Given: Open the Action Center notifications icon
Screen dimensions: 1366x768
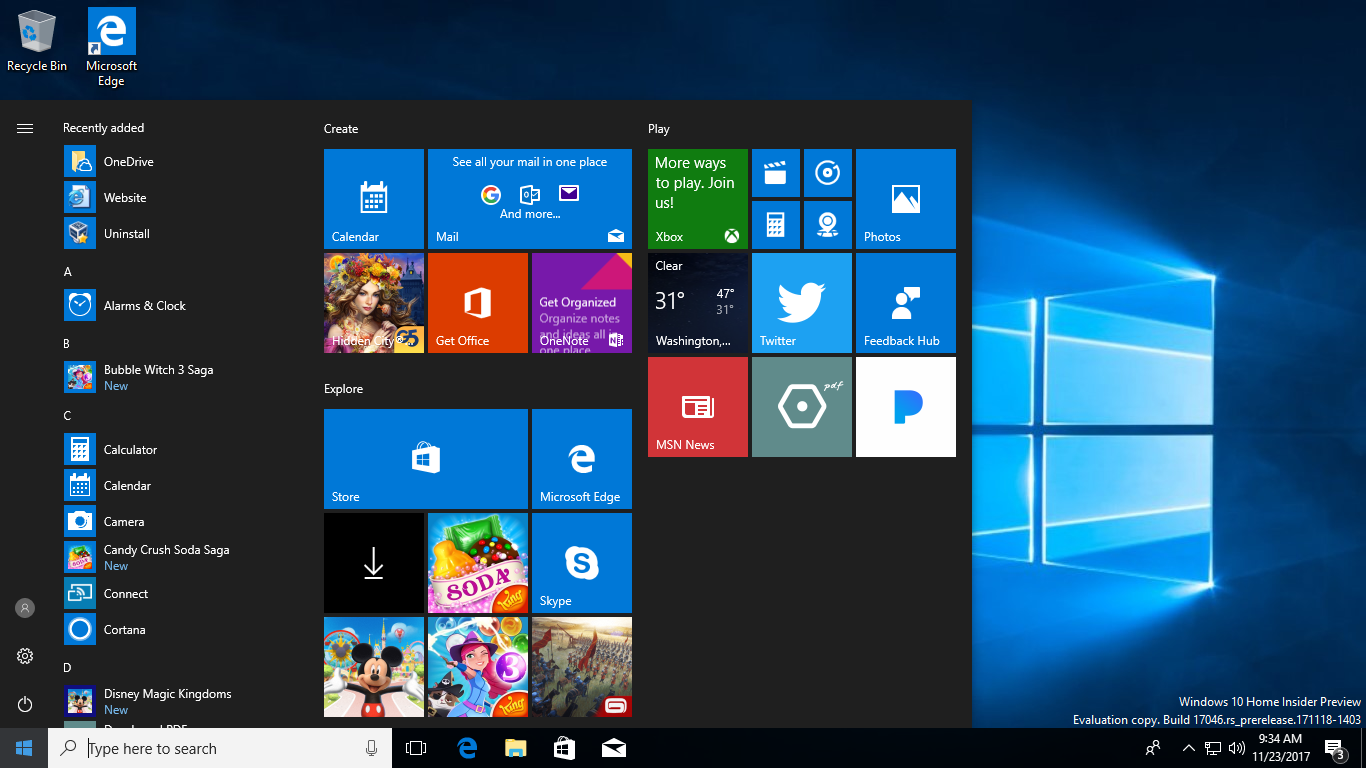Looking at the screenshot, I should point(1334,748).
